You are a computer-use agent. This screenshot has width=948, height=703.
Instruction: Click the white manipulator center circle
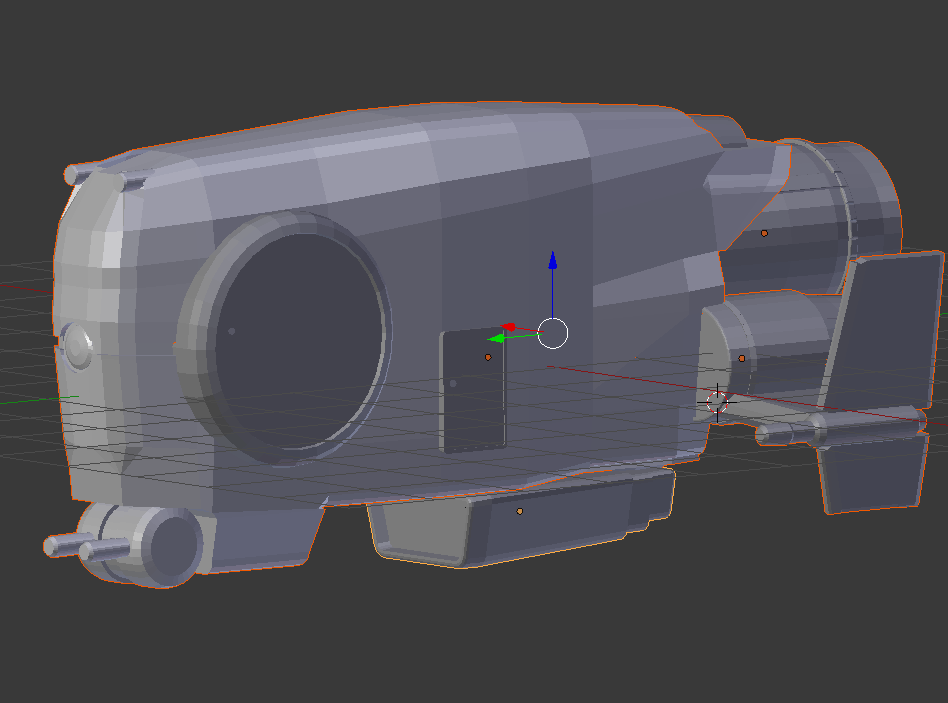(553, 333)
